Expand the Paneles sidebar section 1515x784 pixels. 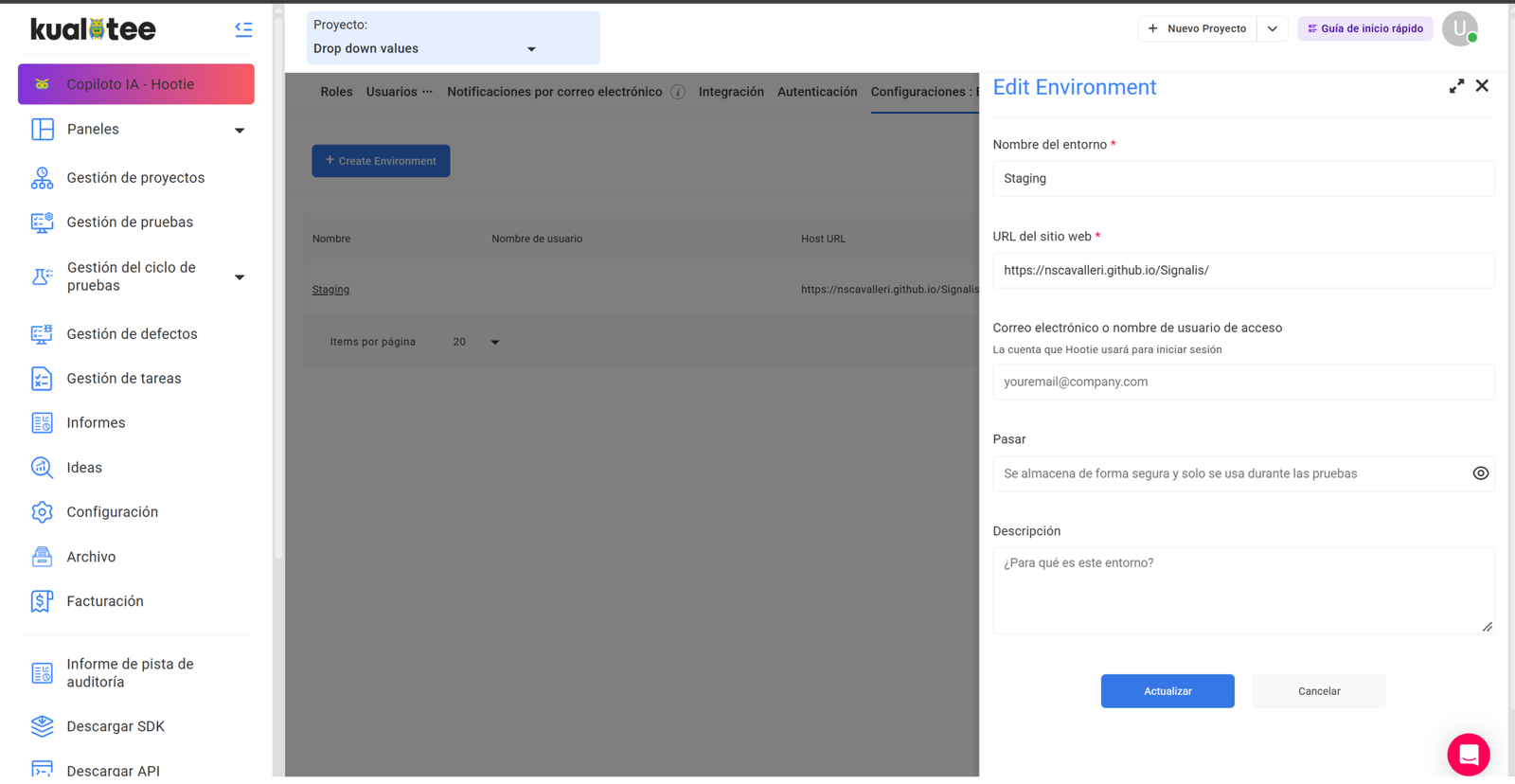[240, 131]
